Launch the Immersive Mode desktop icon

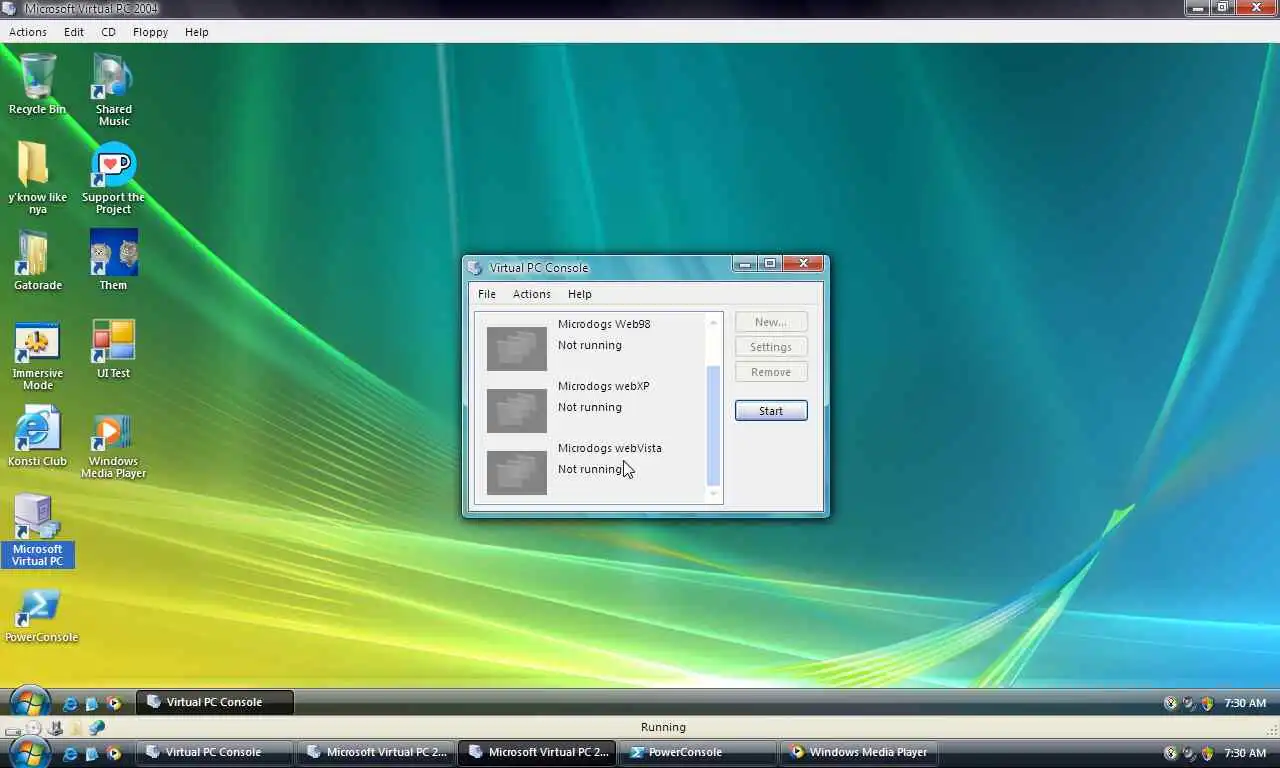[37, 354]
